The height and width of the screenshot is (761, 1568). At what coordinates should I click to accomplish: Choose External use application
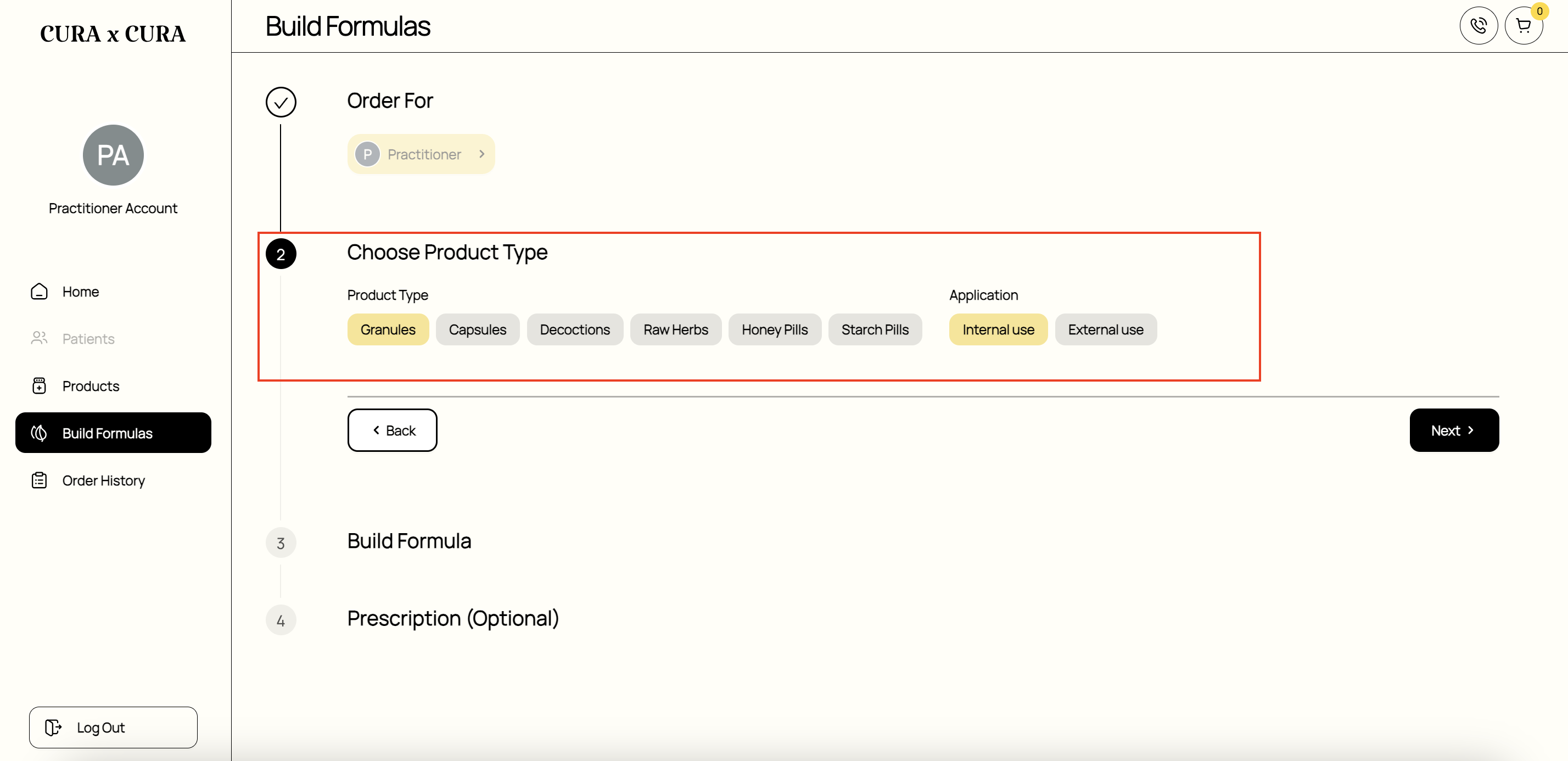tap(1105, 329)
